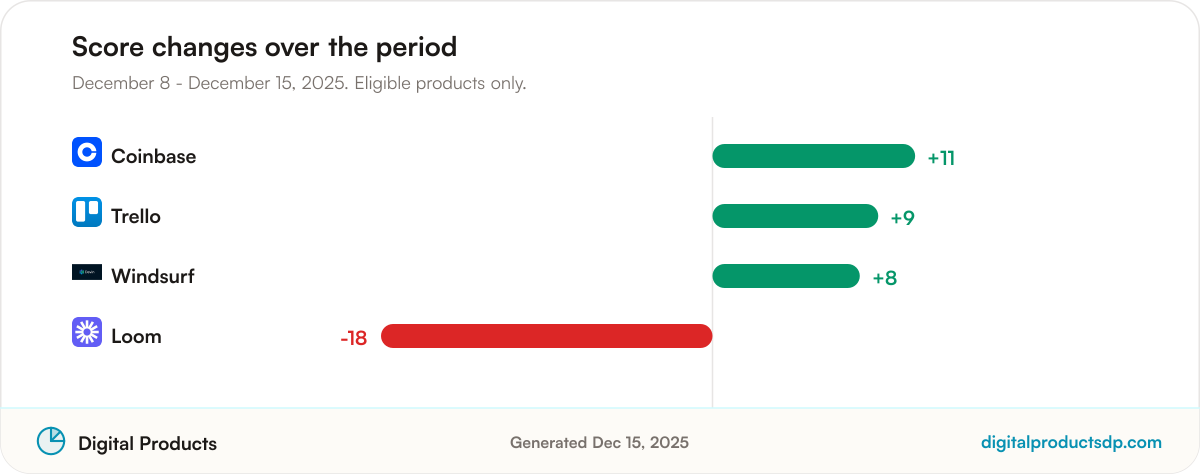
Task: Click the Generated Dec 15, 2025 text
Action: pos(599,442)
